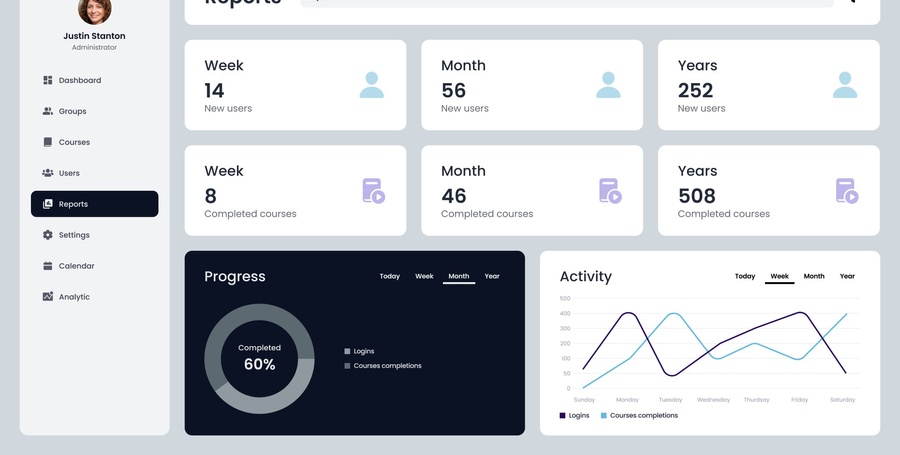Toggle Logins legend in Activity chart
This screenshot has height=455, width=900.
pos(574,415)
